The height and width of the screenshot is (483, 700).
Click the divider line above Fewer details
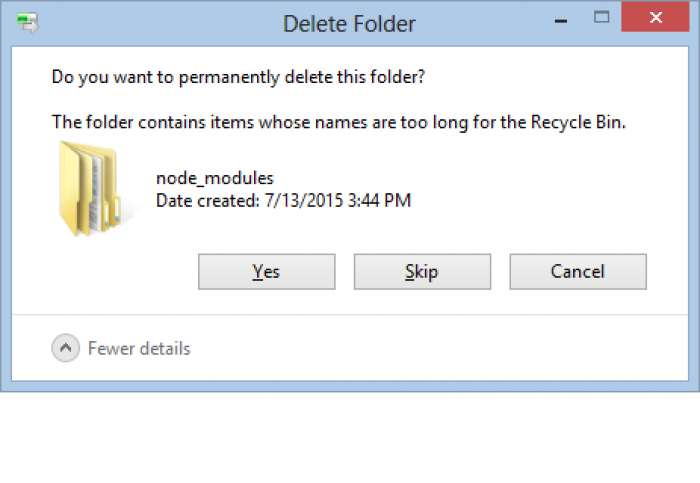350,315
